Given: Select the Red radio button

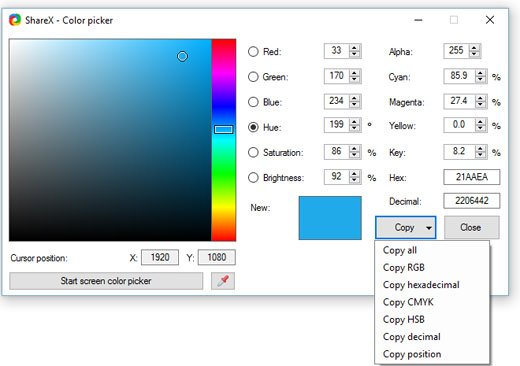Looking at the screenshot, I should point(253,52).
